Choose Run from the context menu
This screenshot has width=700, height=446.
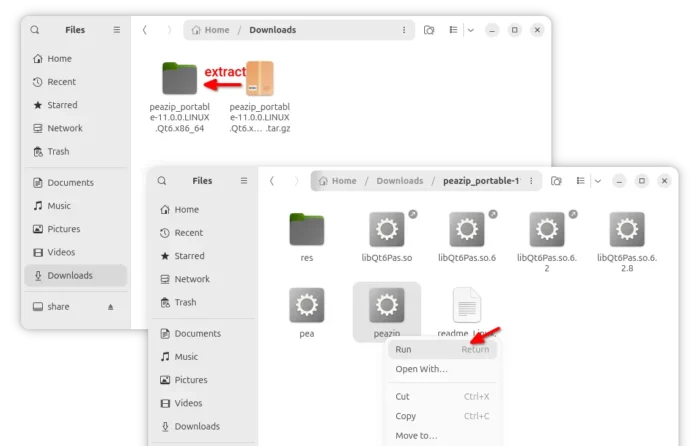(x=403, y=349)
